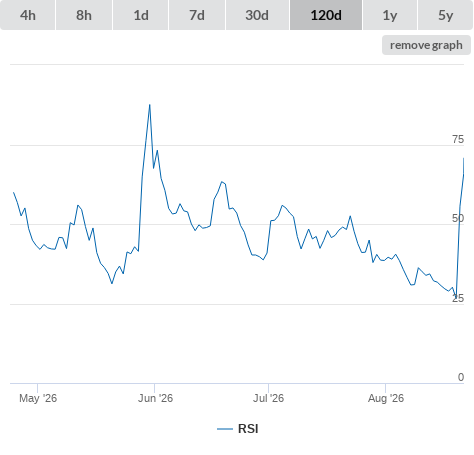Click the RSI peak near June

pyautogui.click(x=149, y=105)
